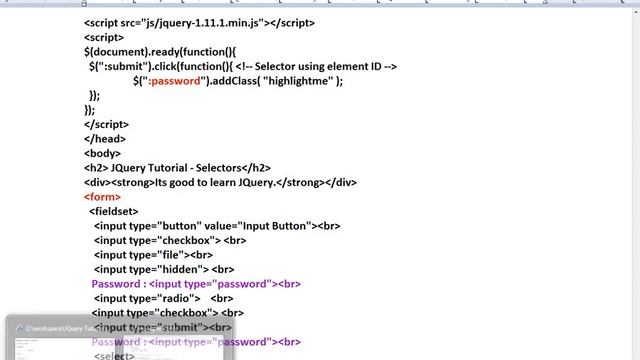
Task: Click the <fieldset> tag line
Action: [113, 211]
